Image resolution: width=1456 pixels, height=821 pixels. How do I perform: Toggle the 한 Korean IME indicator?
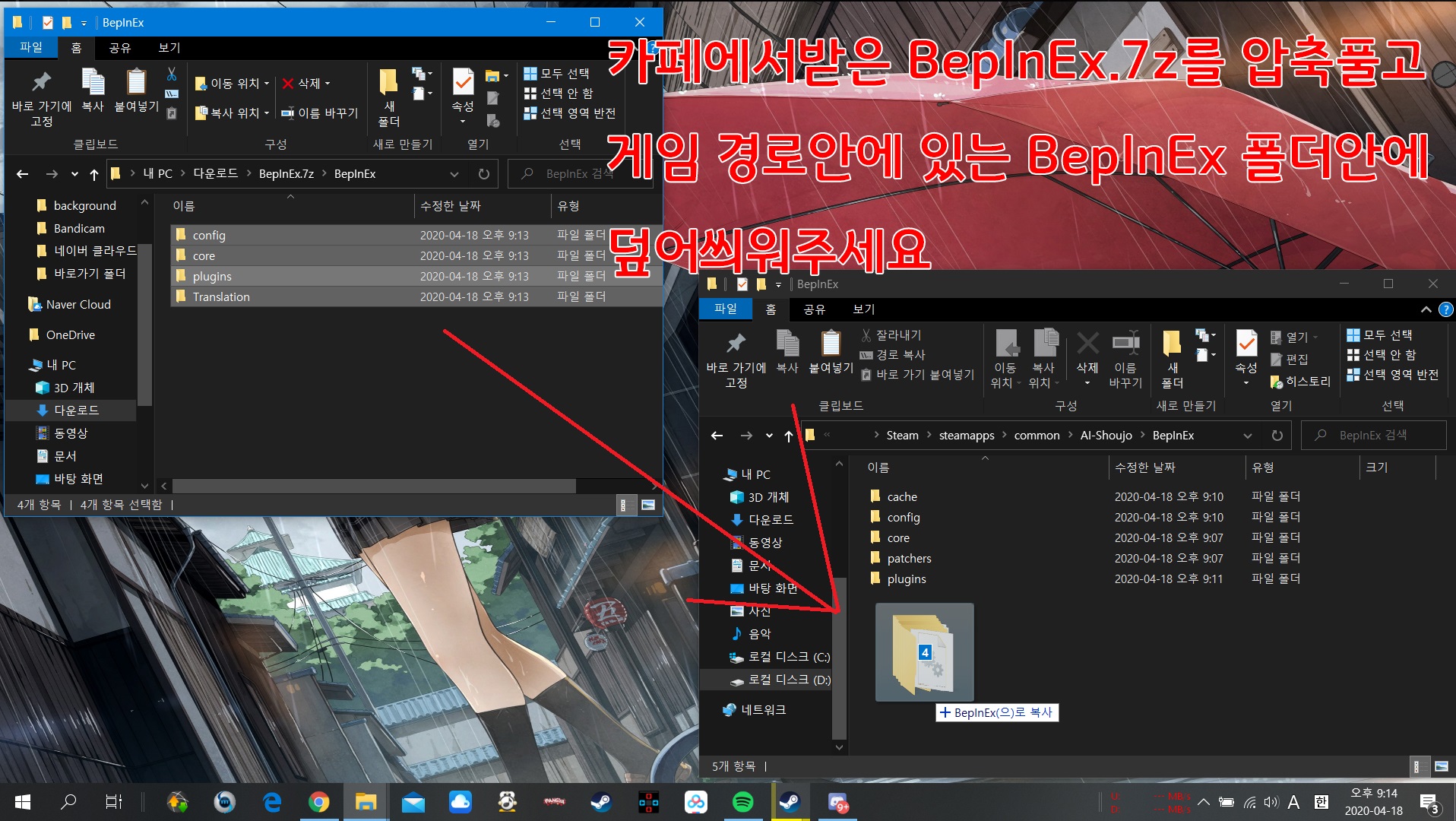(x=1321, y=802)
